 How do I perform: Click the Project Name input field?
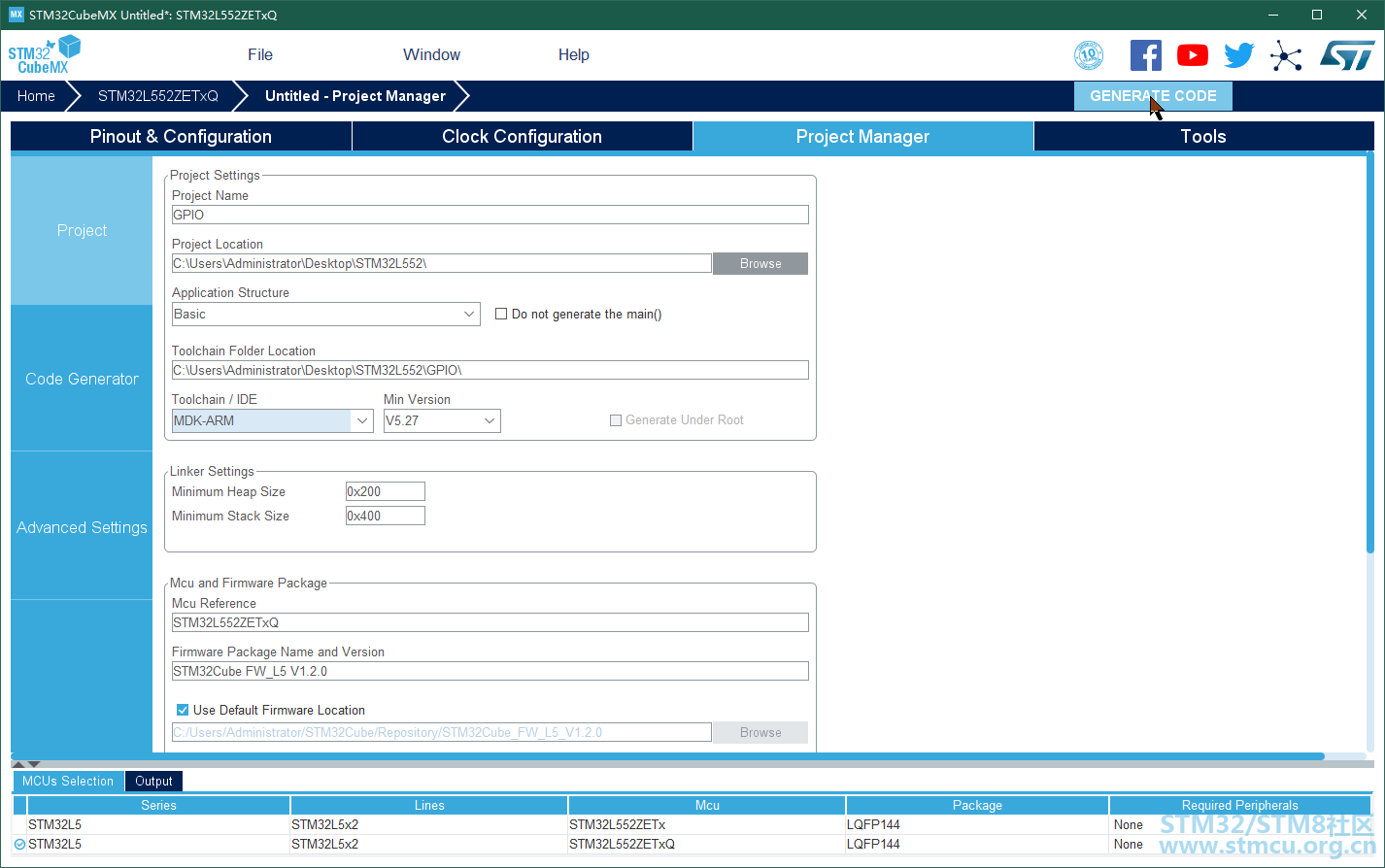(x=490, y=216)
